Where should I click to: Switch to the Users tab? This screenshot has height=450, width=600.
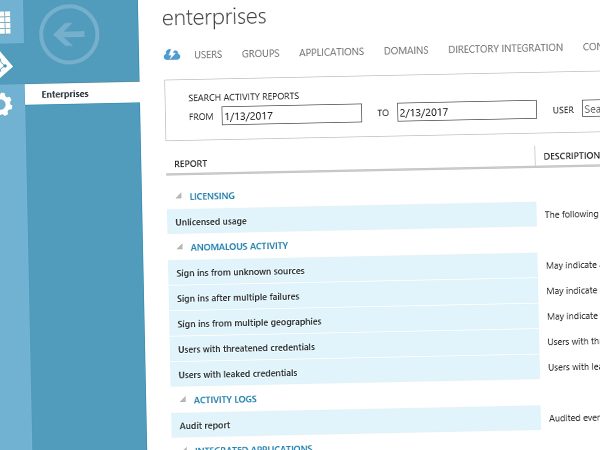208,54
